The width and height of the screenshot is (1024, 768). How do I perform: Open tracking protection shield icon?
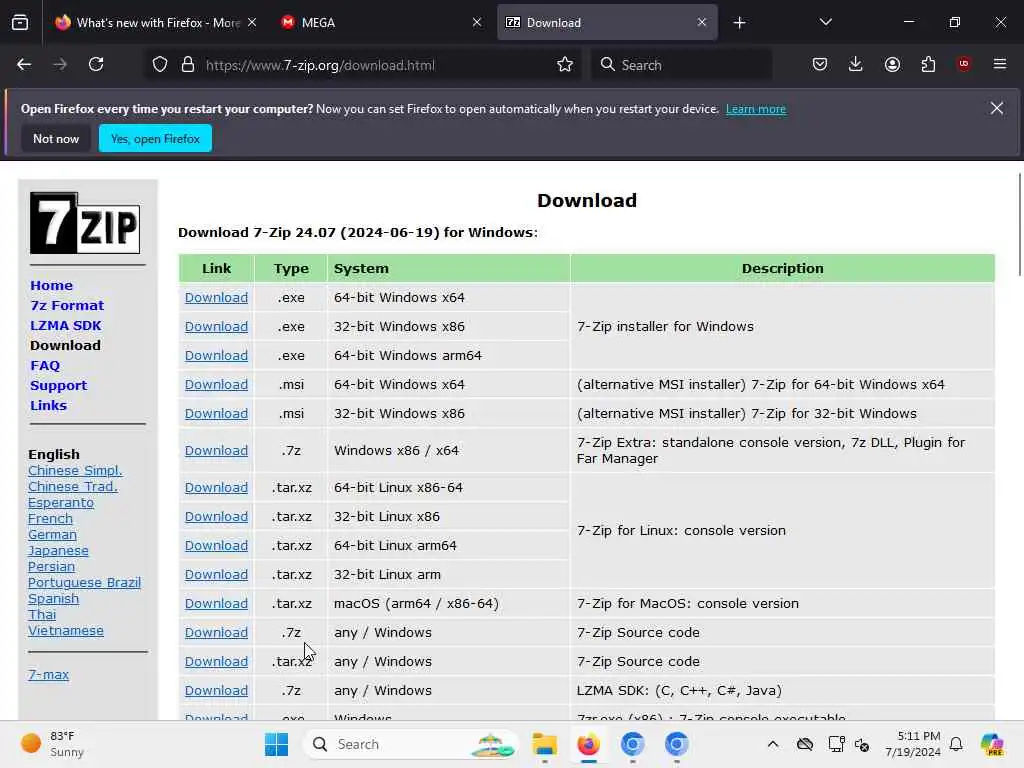[x=160, y=65]
